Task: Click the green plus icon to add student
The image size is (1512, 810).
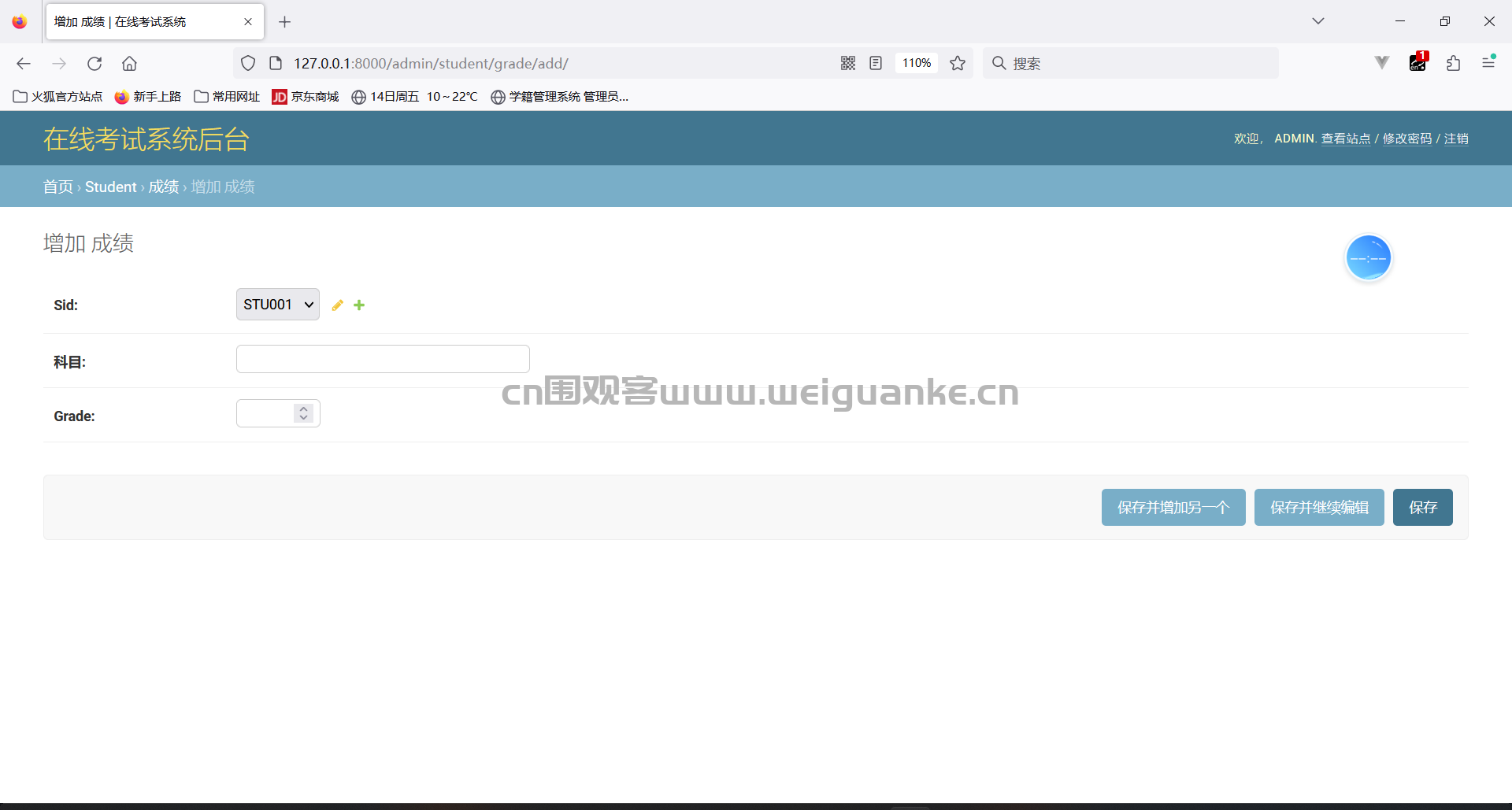Action: (x=359, y=305)
